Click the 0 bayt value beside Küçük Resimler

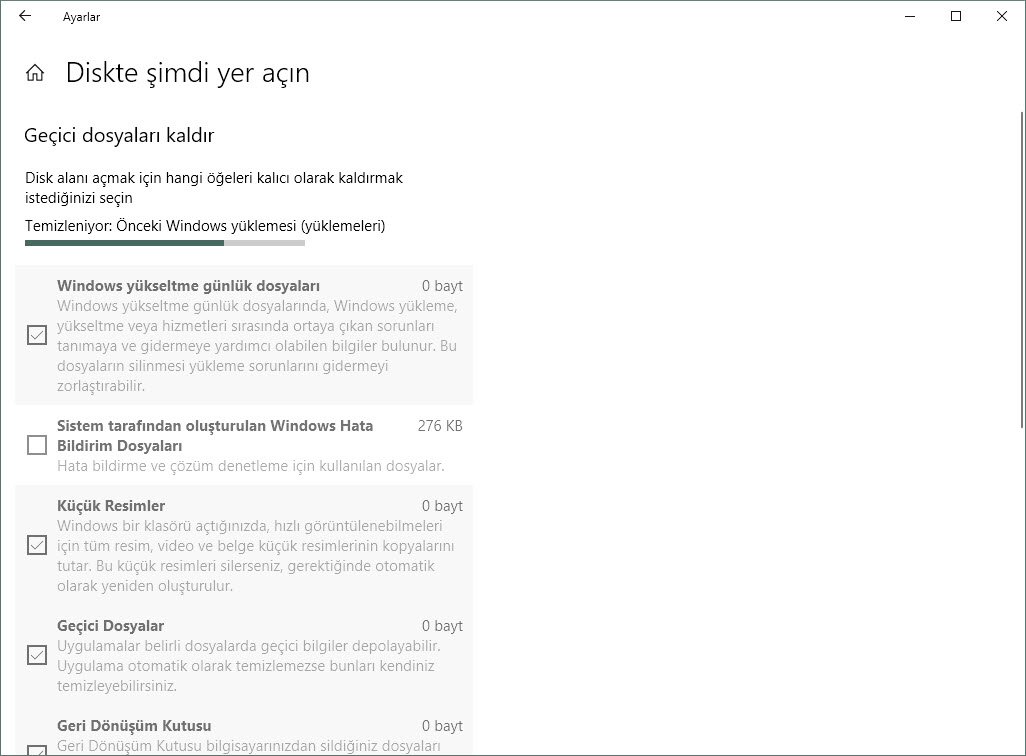click(441, 505)
